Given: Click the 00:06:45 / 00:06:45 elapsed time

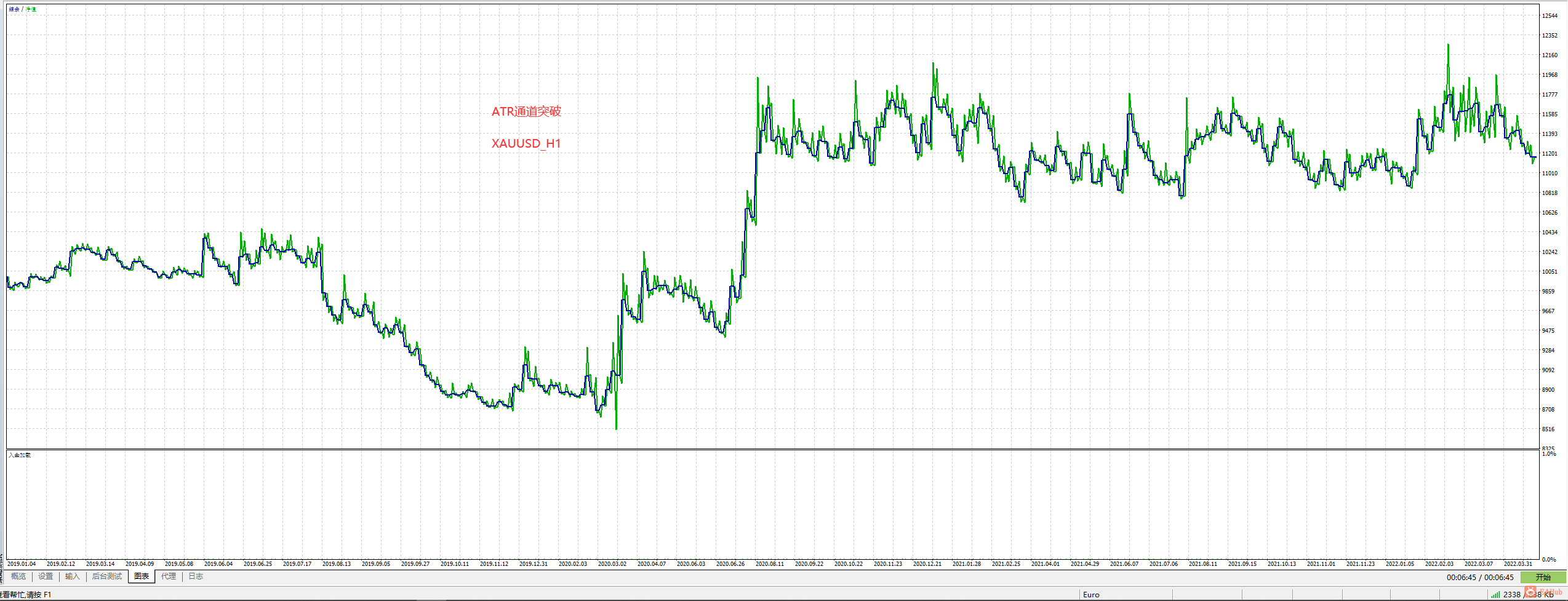Looking at the screenshot, I should 1480,577.
